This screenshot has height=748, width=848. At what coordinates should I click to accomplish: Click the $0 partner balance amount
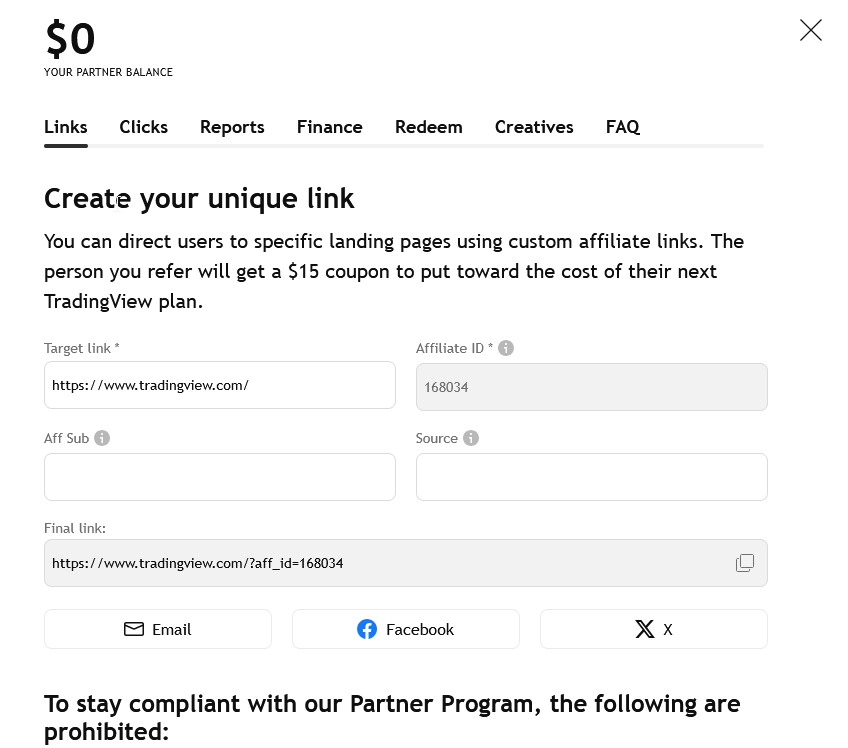tap(70, 38)
